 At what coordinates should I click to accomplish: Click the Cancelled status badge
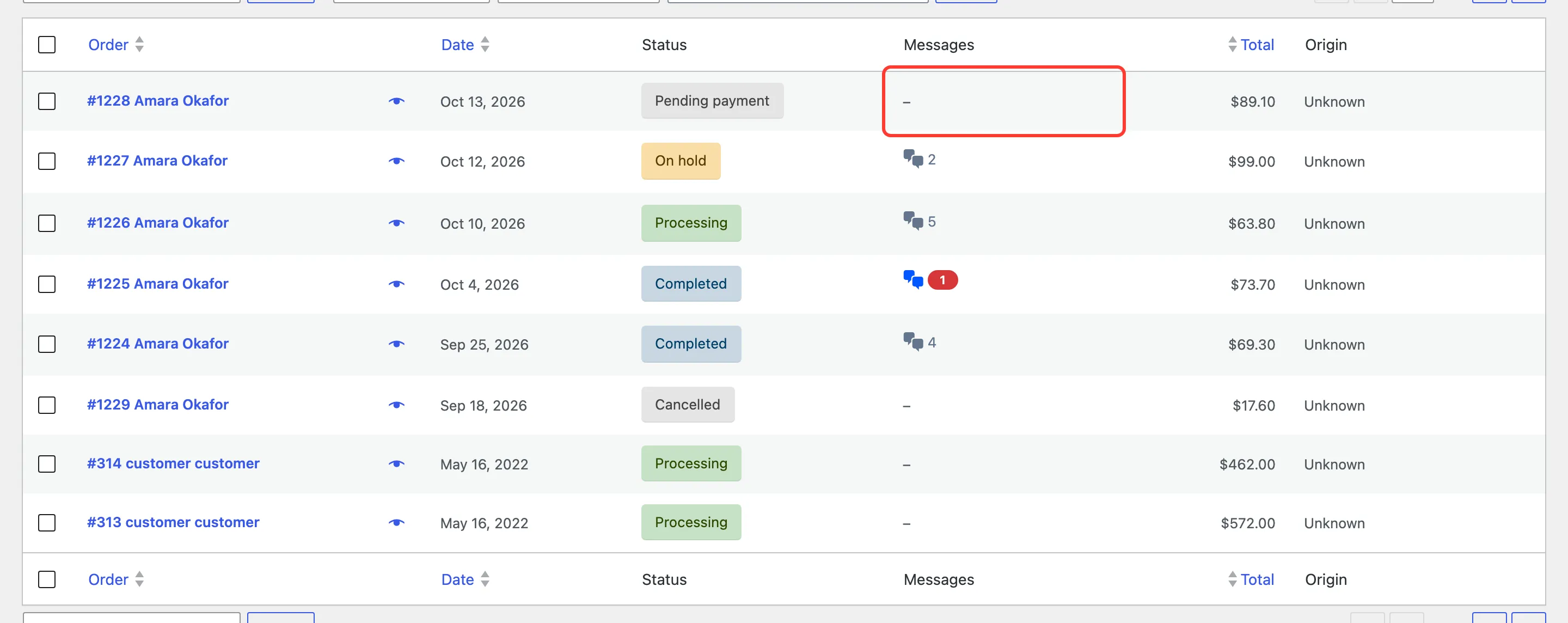pos(688,405)
